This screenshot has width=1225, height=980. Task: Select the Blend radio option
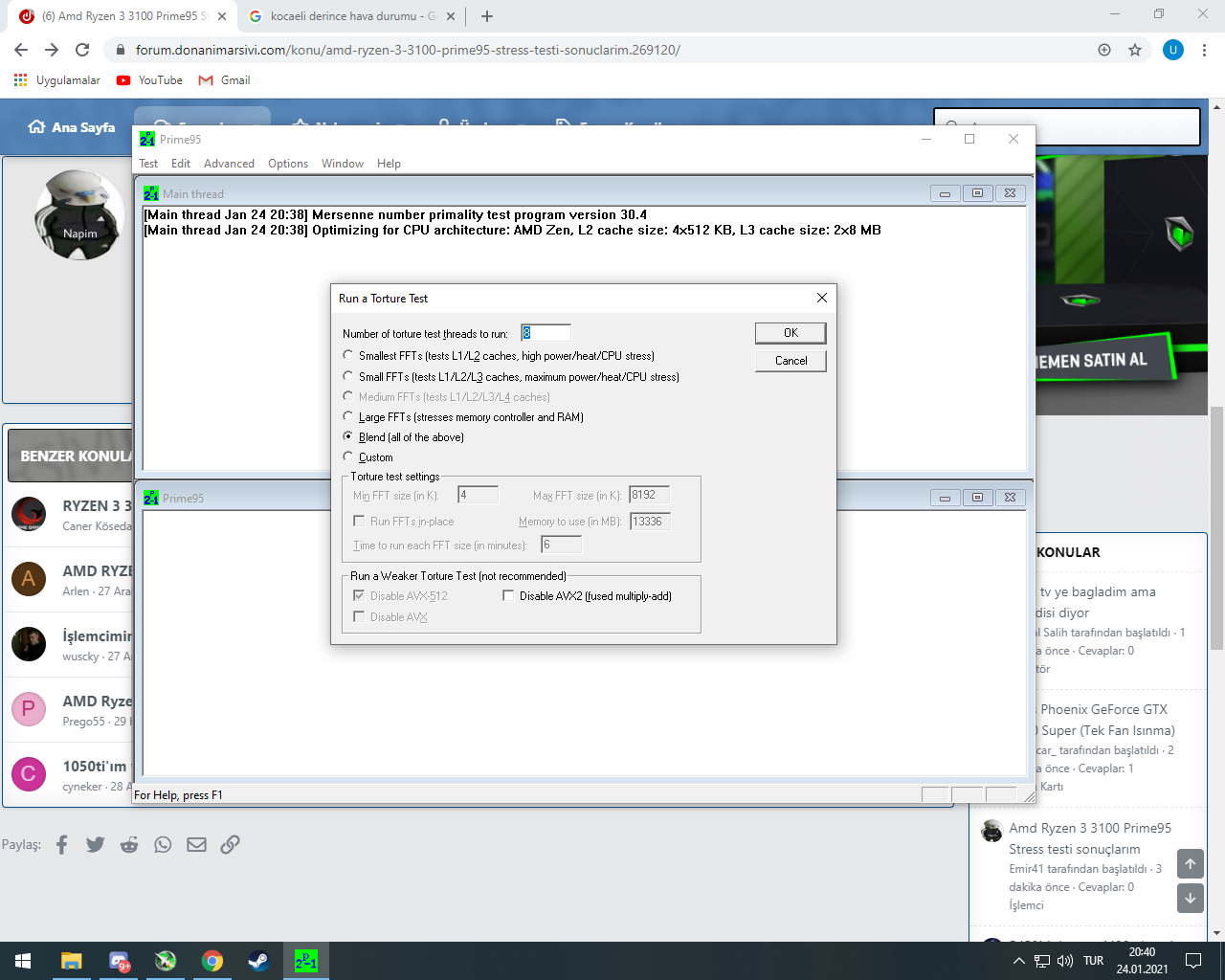[x=348, y=436]
